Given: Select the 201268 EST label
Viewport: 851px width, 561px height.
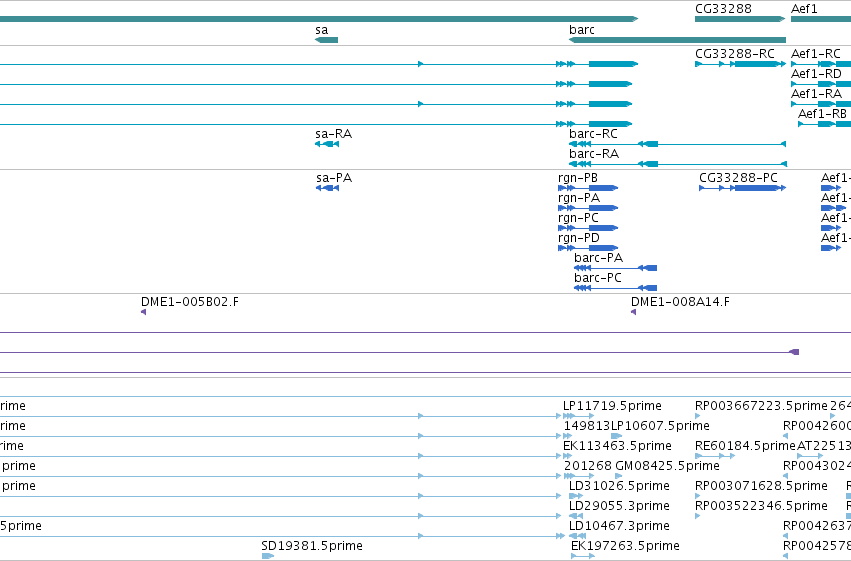Looking at the screenshot, I should click(587, 467).
